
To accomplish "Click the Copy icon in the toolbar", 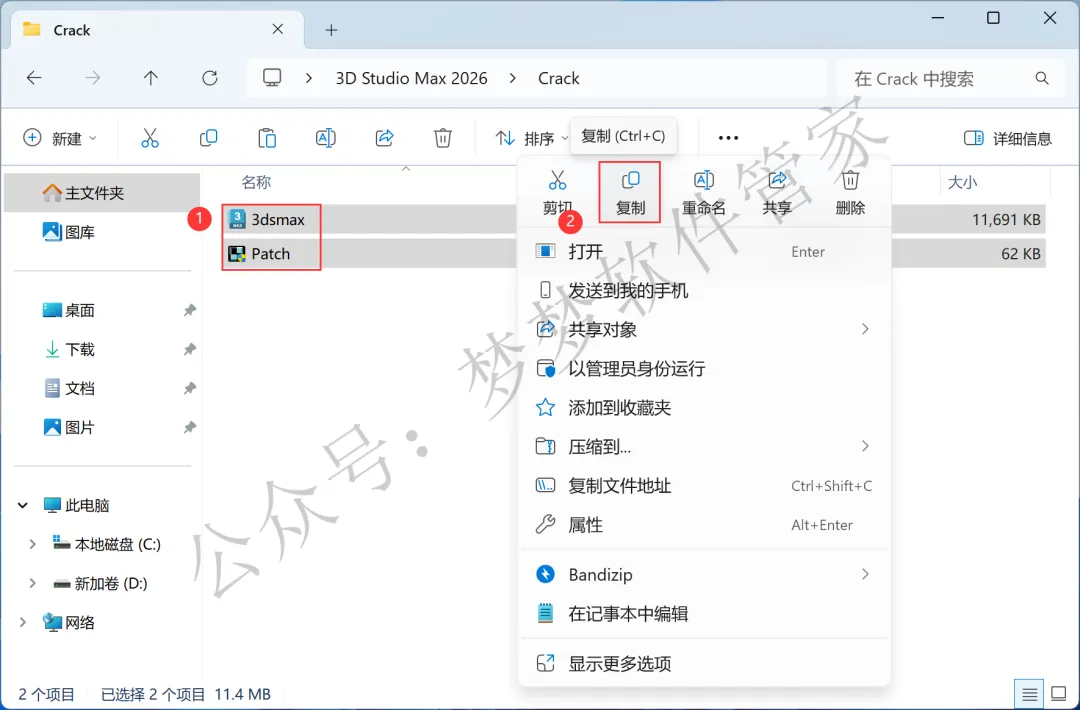I will [x=208, y=138].
